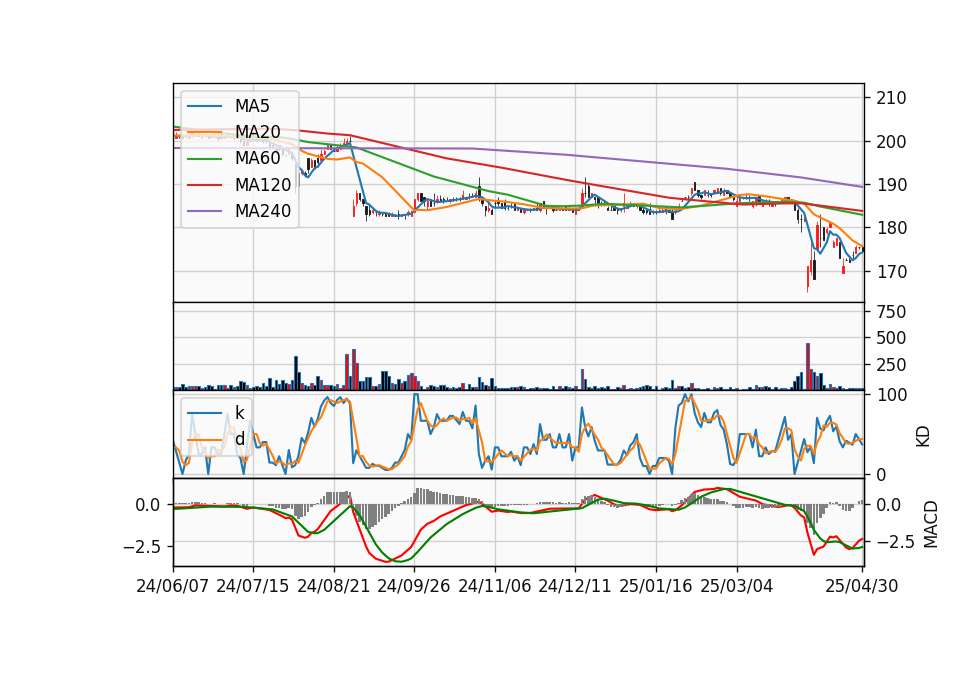Image resolution: width=960 pixels, height=690 pixels.
Task: Click the purple MA240 legend line sample
Action: [204, 212]
